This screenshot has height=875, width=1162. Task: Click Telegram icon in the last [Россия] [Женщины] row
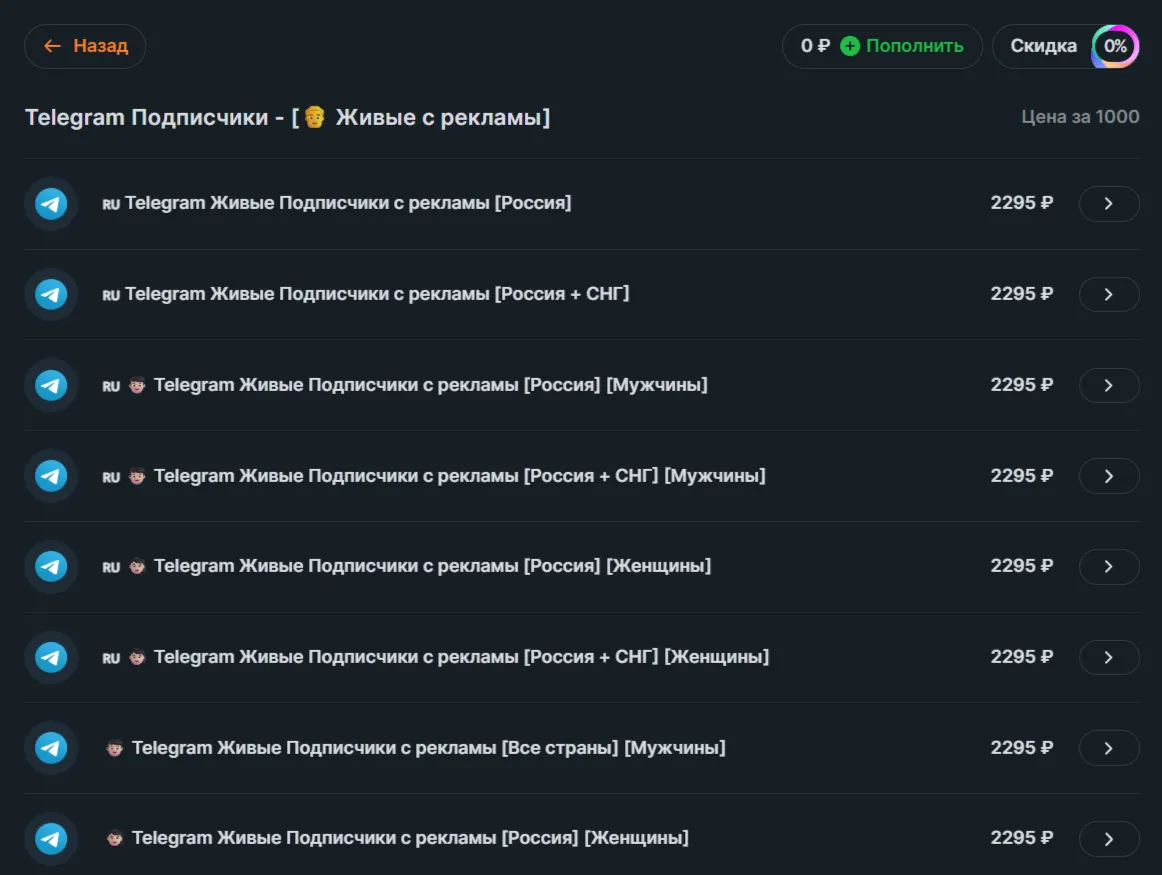click(51, 839)
